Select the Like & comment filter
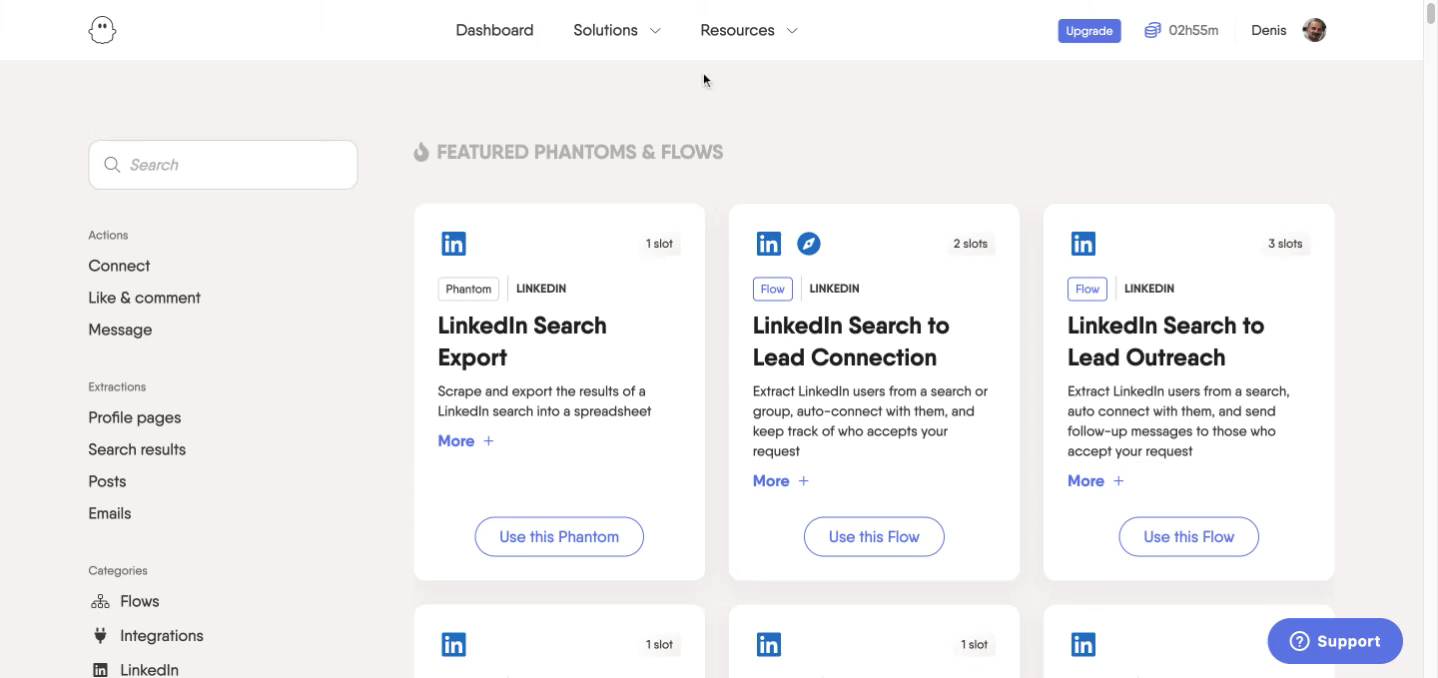The image size is (1438, 678). click(144, 298)
